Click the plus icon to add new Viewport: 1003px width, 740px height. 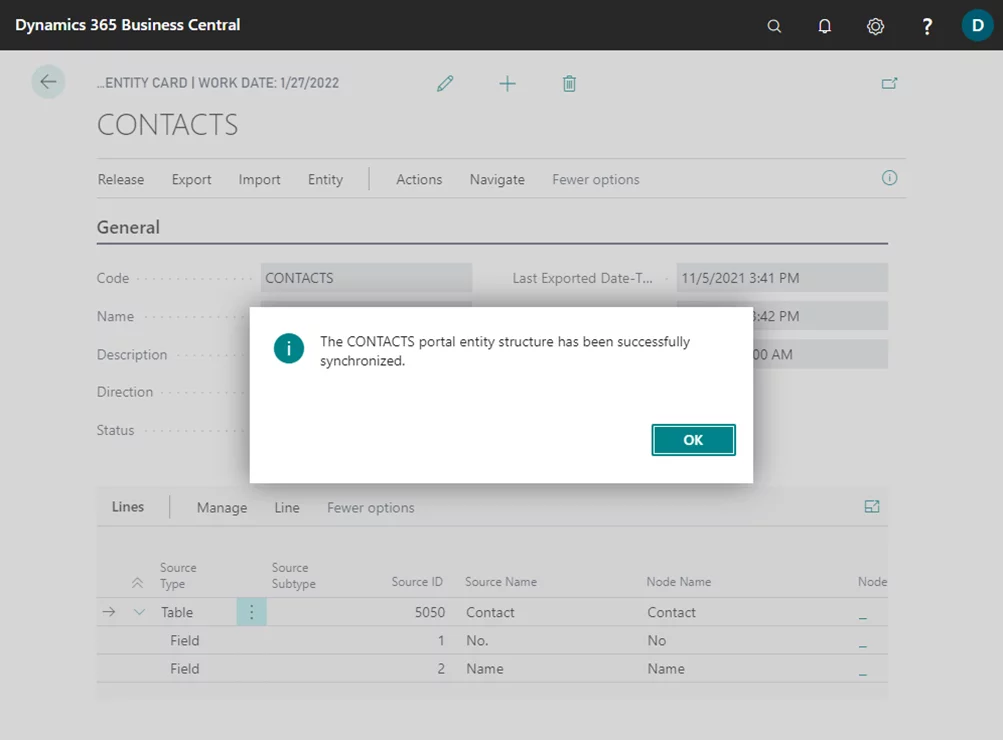pyautogui.click(x=507, y=84)
